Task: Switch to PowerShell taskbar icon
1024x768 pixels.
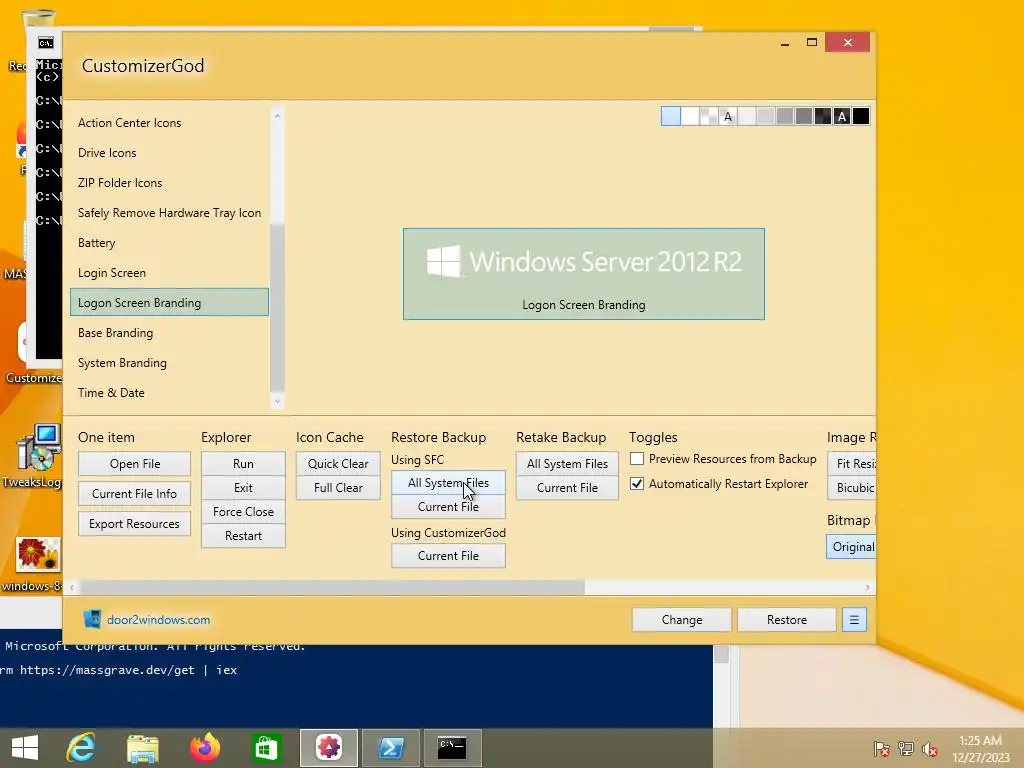Action: point(391,748)
